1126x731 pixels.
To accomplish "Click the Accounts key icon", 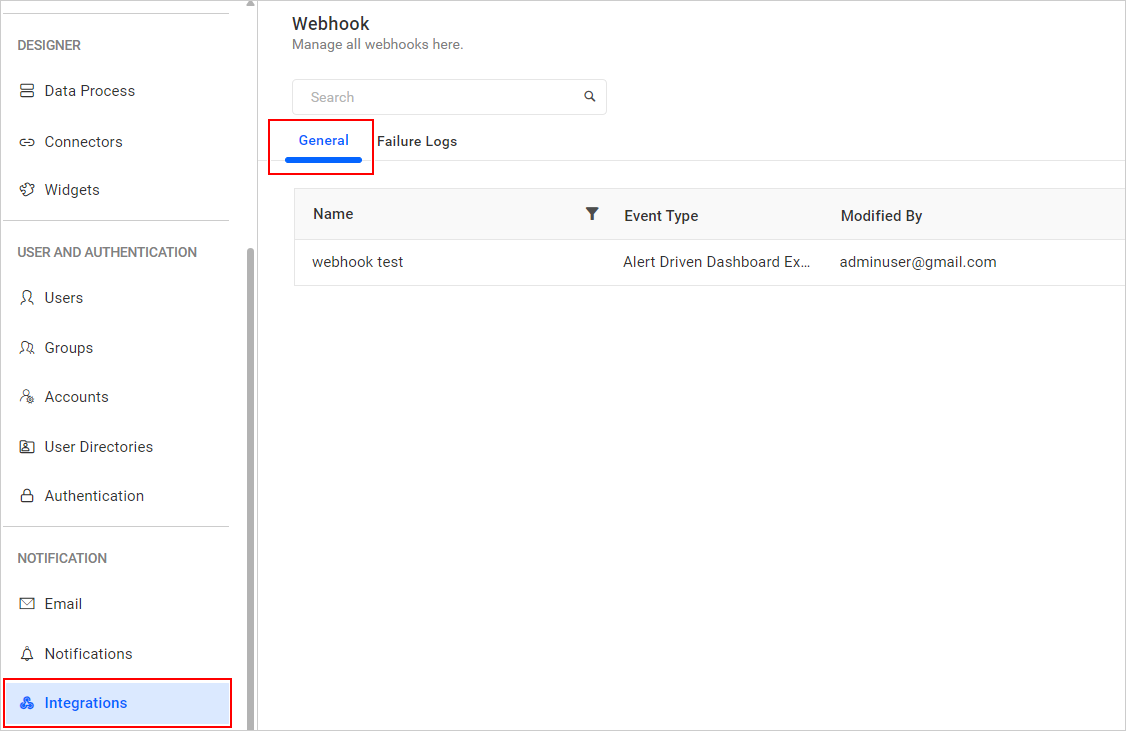I will (x=26, y=396).
